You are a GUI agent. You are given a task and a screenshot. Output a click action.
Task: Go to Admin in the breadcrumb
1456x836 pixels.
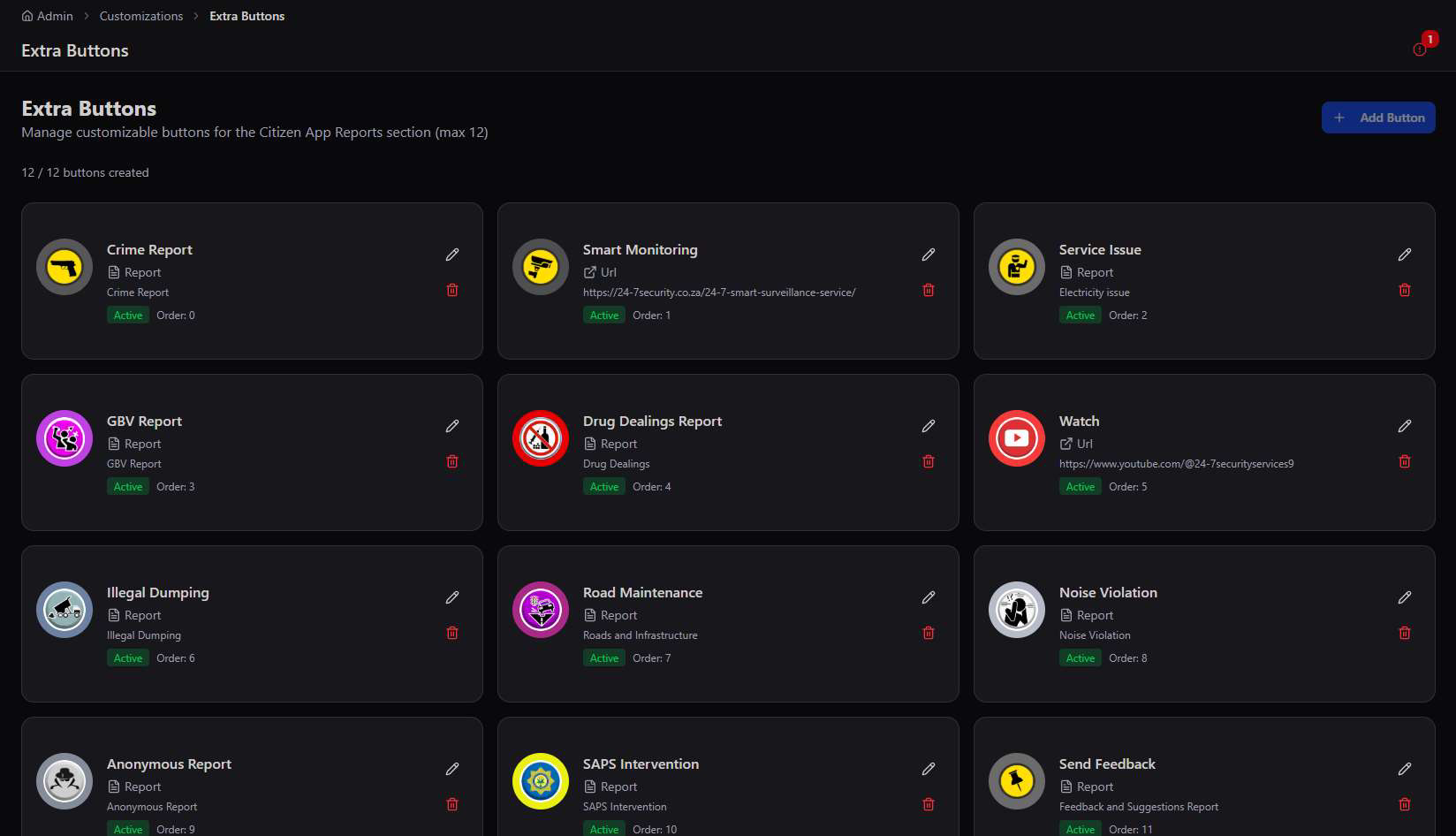[x=48, y=16]
